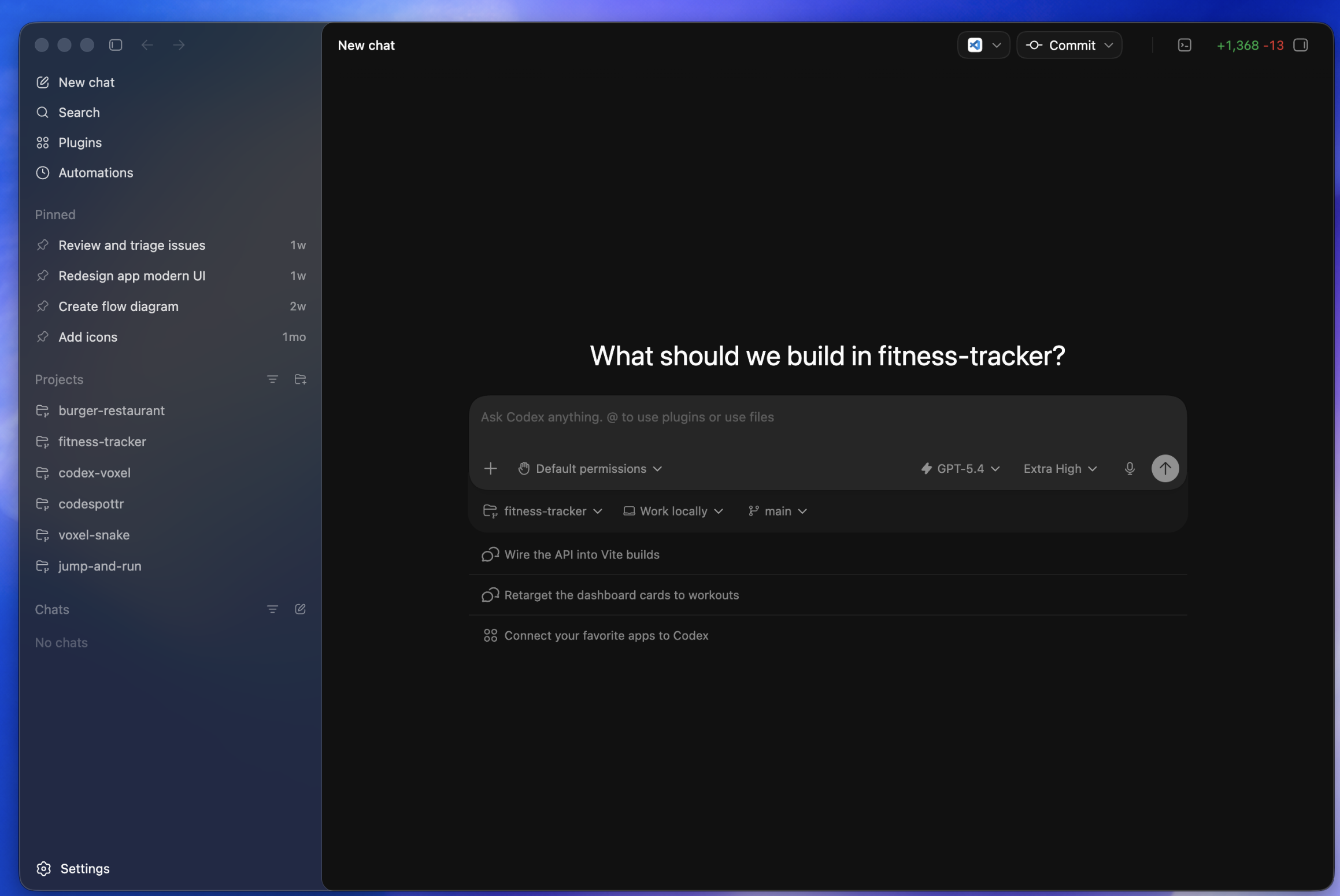
Task: Open the main branch selector
Action: [778, 511]
